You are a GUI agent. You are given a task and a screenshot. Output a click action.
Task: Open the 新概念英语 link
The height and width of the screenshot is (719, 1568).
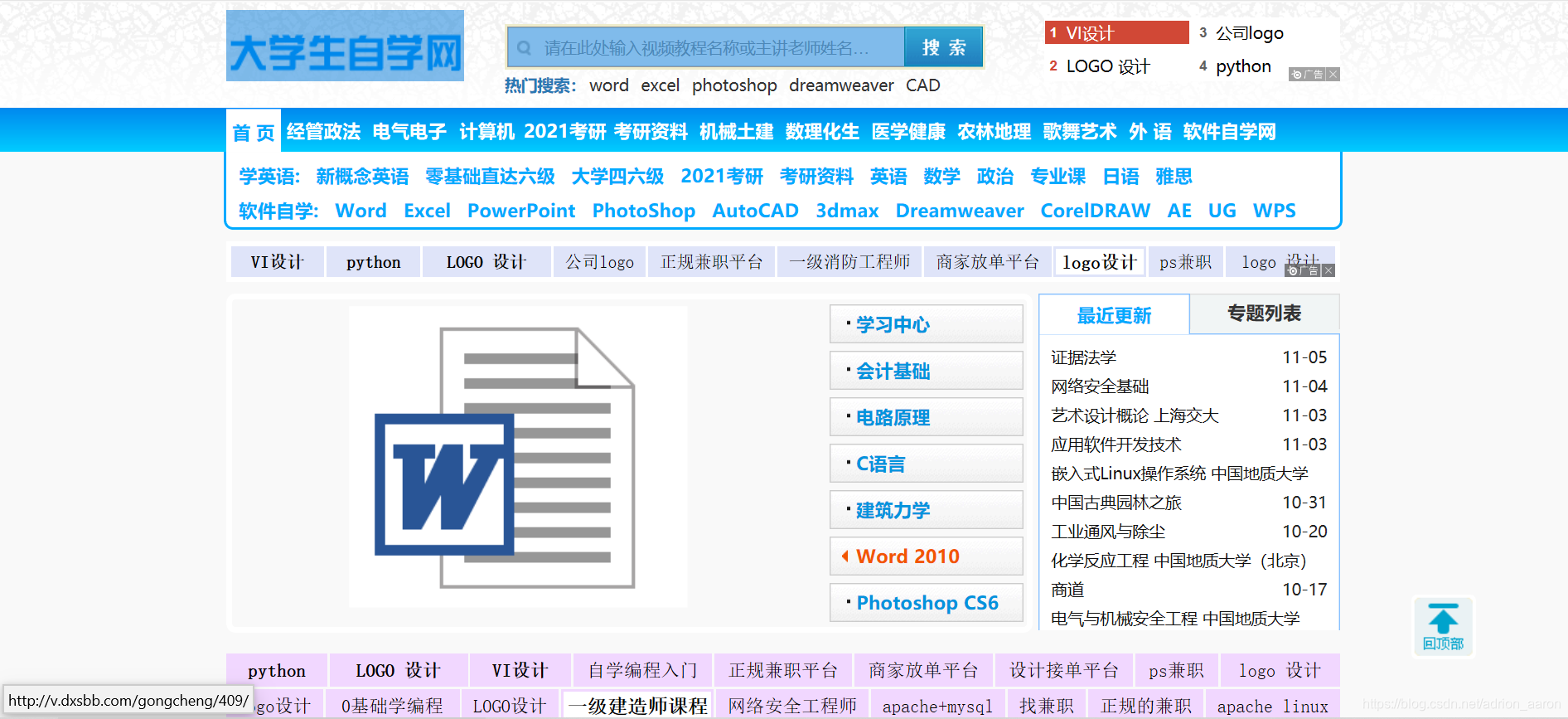click(362, 176)
